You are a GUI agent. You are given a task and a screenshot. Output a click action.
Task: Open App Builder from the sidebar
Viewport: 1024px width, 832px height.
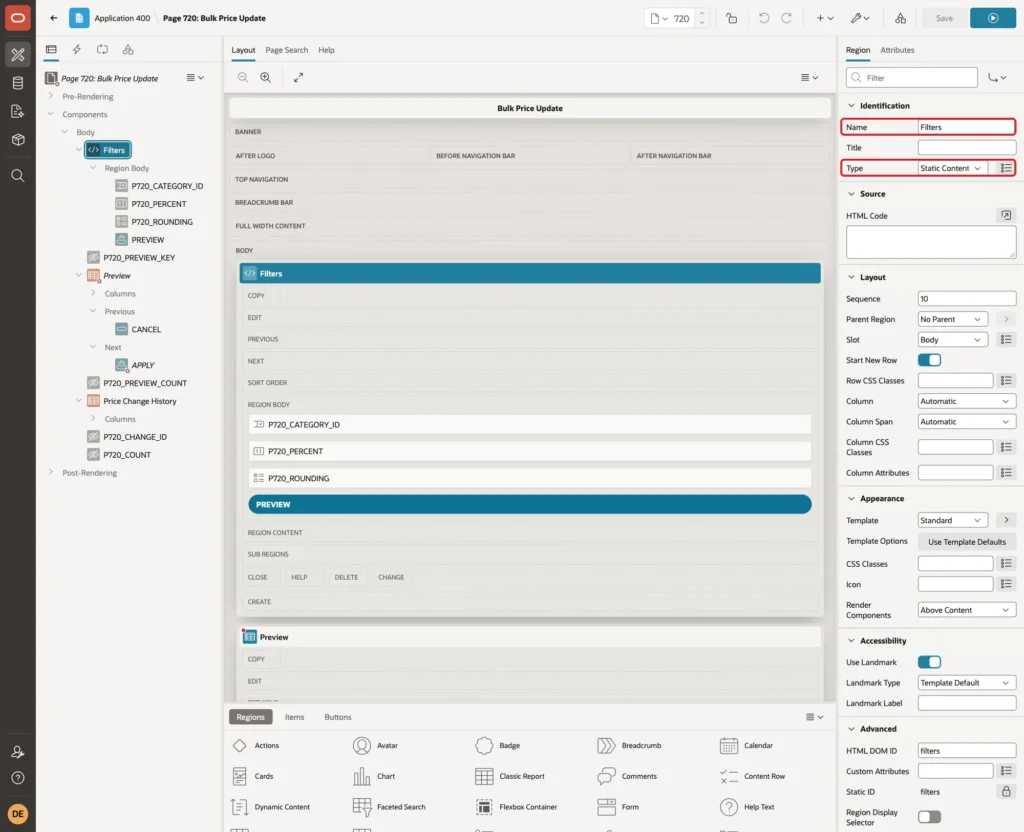coord(18,55)
